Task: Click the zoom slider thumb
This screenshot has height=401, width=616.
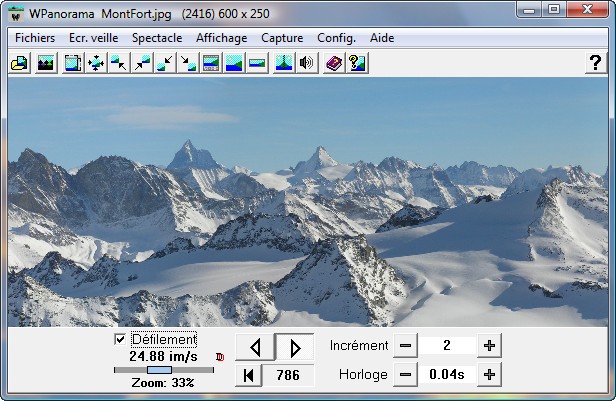Action: 159,370
